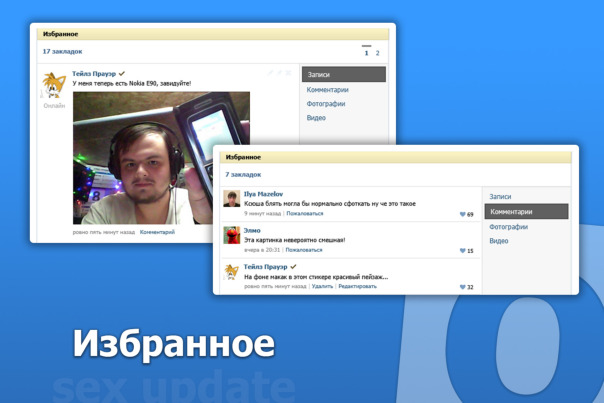Click the 'вчера в 20:31' timestamp
This screenshot has width=604, height=403.
click(262, 250)
